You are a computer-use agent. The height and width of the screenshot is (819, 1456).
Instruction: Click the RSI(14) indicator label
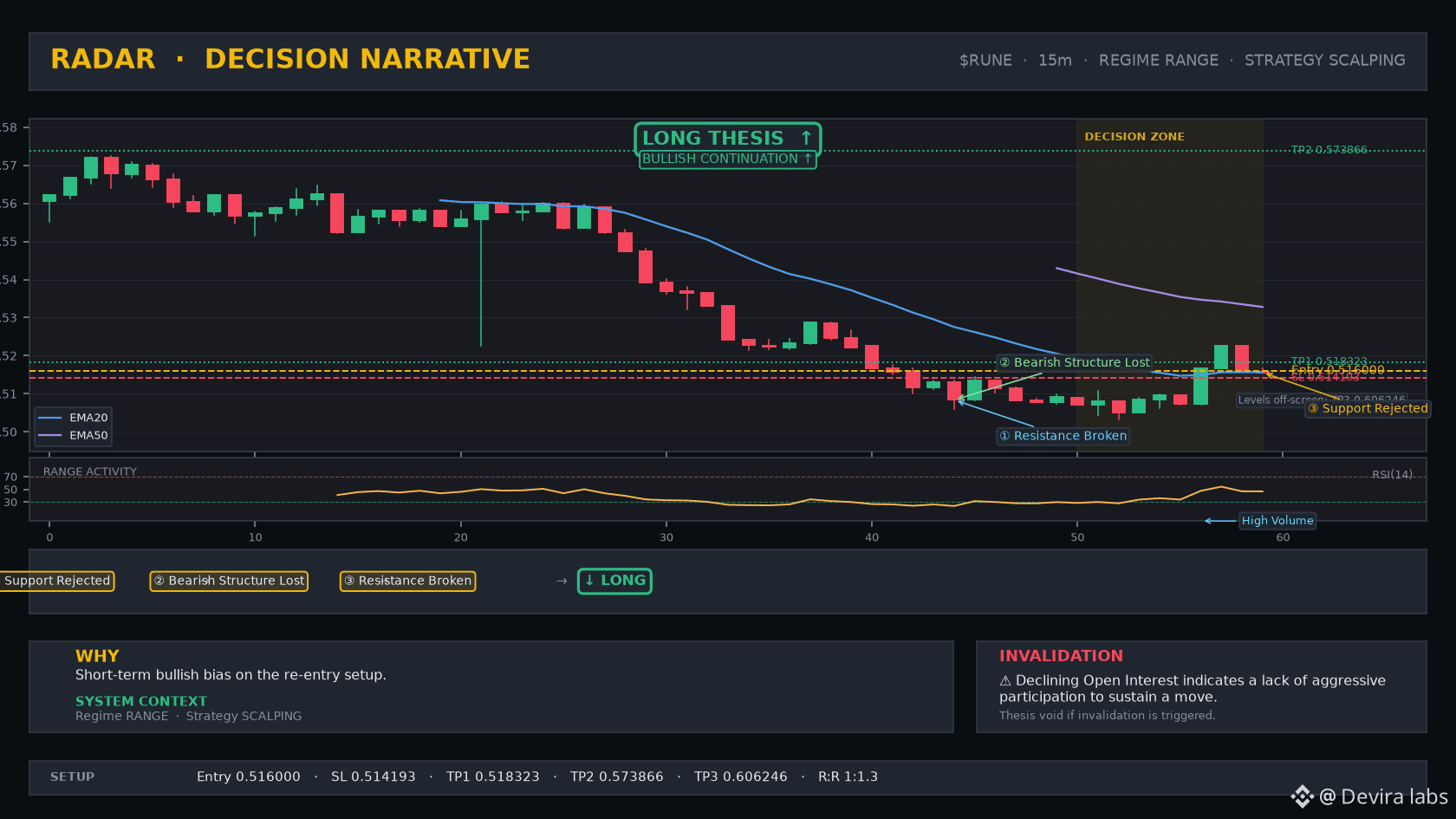coord(1392,474)
